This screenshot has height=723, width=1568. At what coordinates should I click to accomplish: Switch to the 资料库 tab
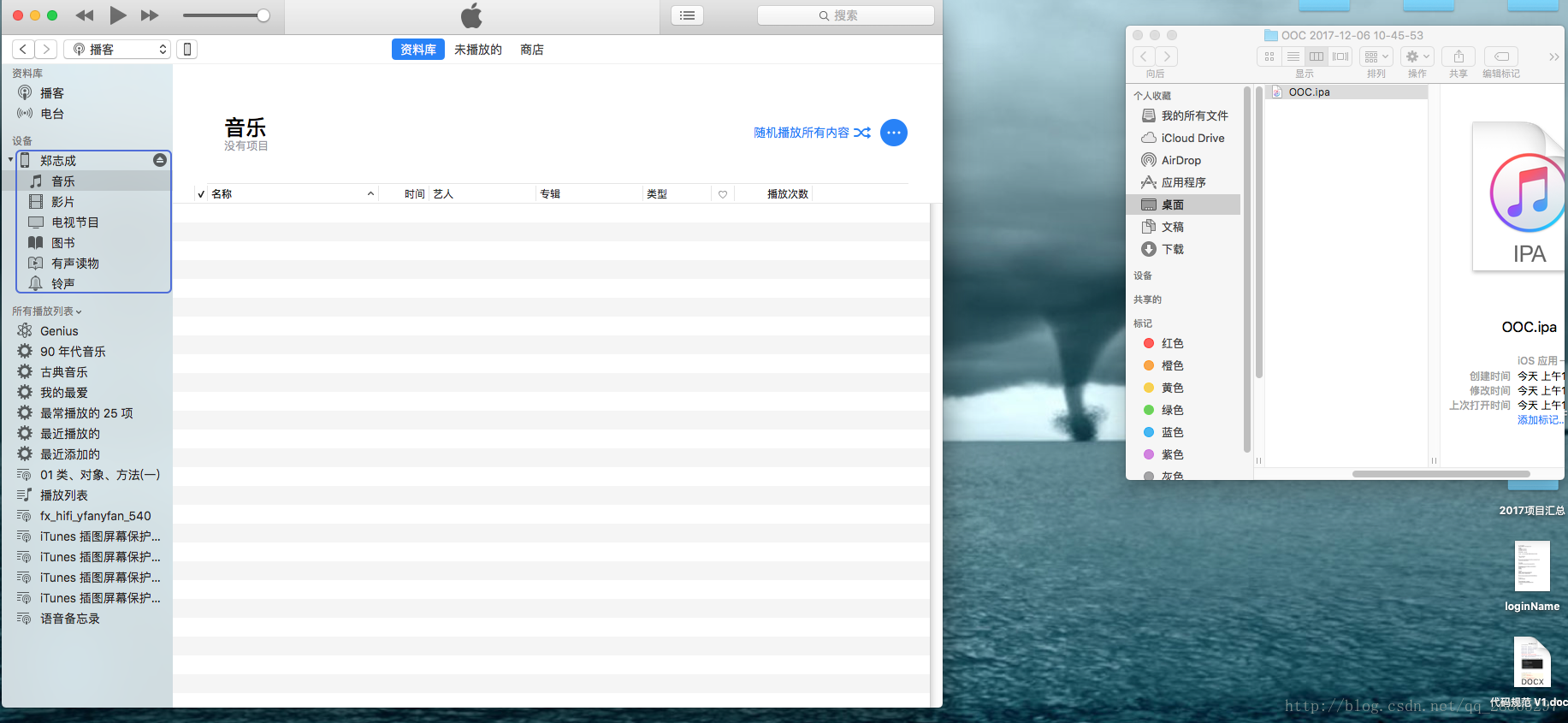pos(418,50)
